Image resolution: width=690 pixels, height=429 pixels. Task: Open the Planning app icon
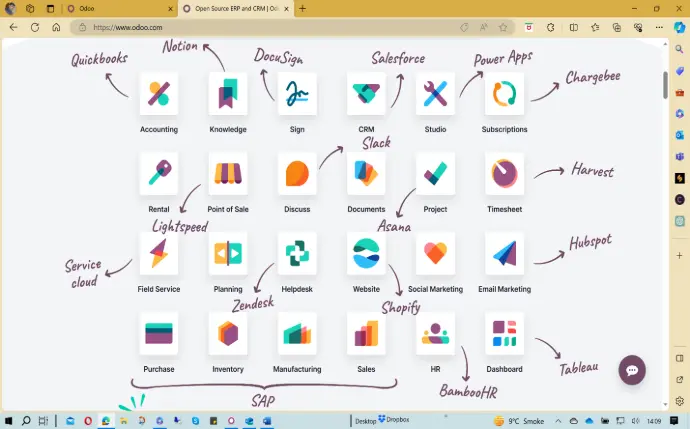228,253
